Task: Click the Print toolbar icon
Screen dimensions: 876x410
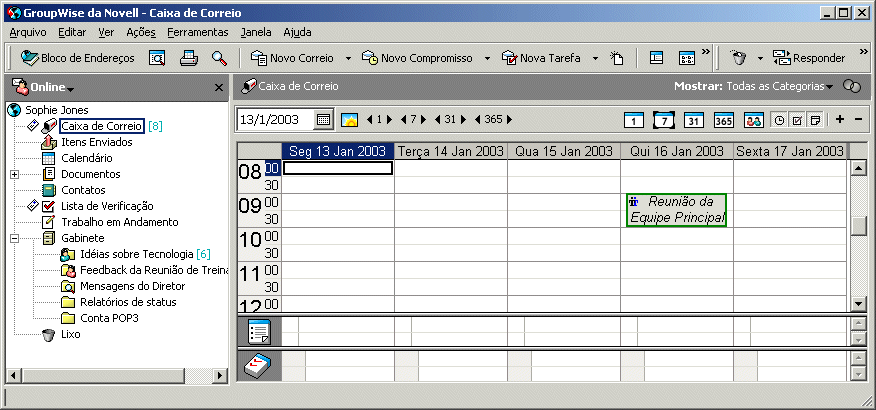Action: pyautogui.click(x=189, y=58)
